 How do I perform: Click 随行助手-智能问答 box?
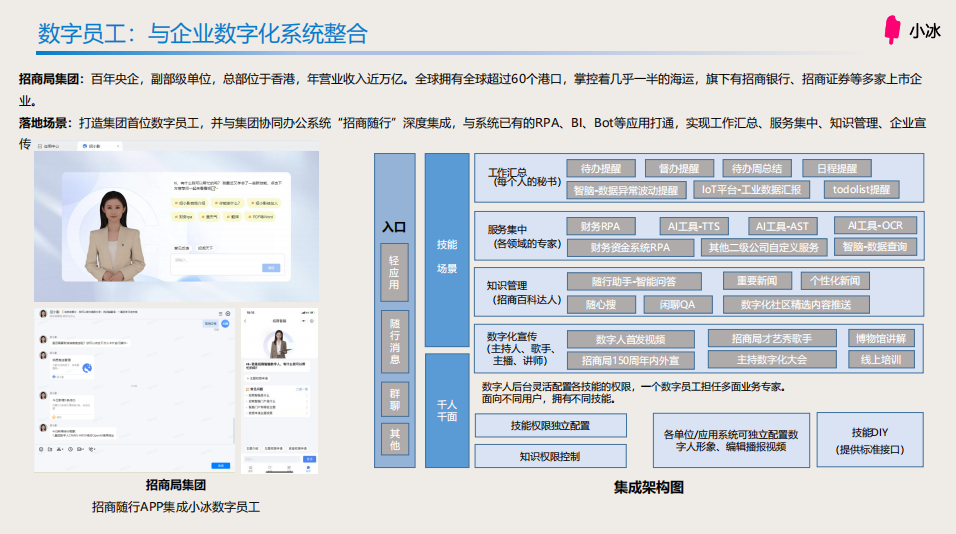pos(634,282)
